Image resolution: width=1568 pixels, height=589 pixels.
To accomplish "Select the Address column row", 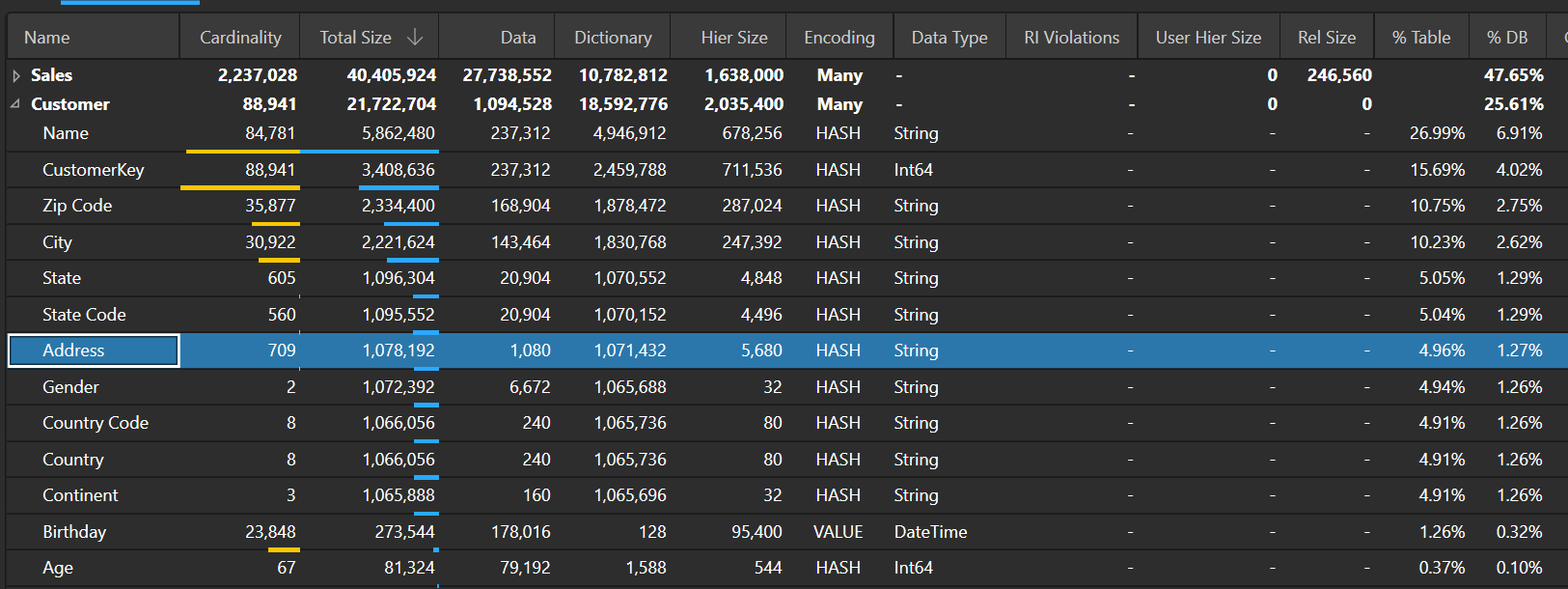I will (x=73, y=351).
